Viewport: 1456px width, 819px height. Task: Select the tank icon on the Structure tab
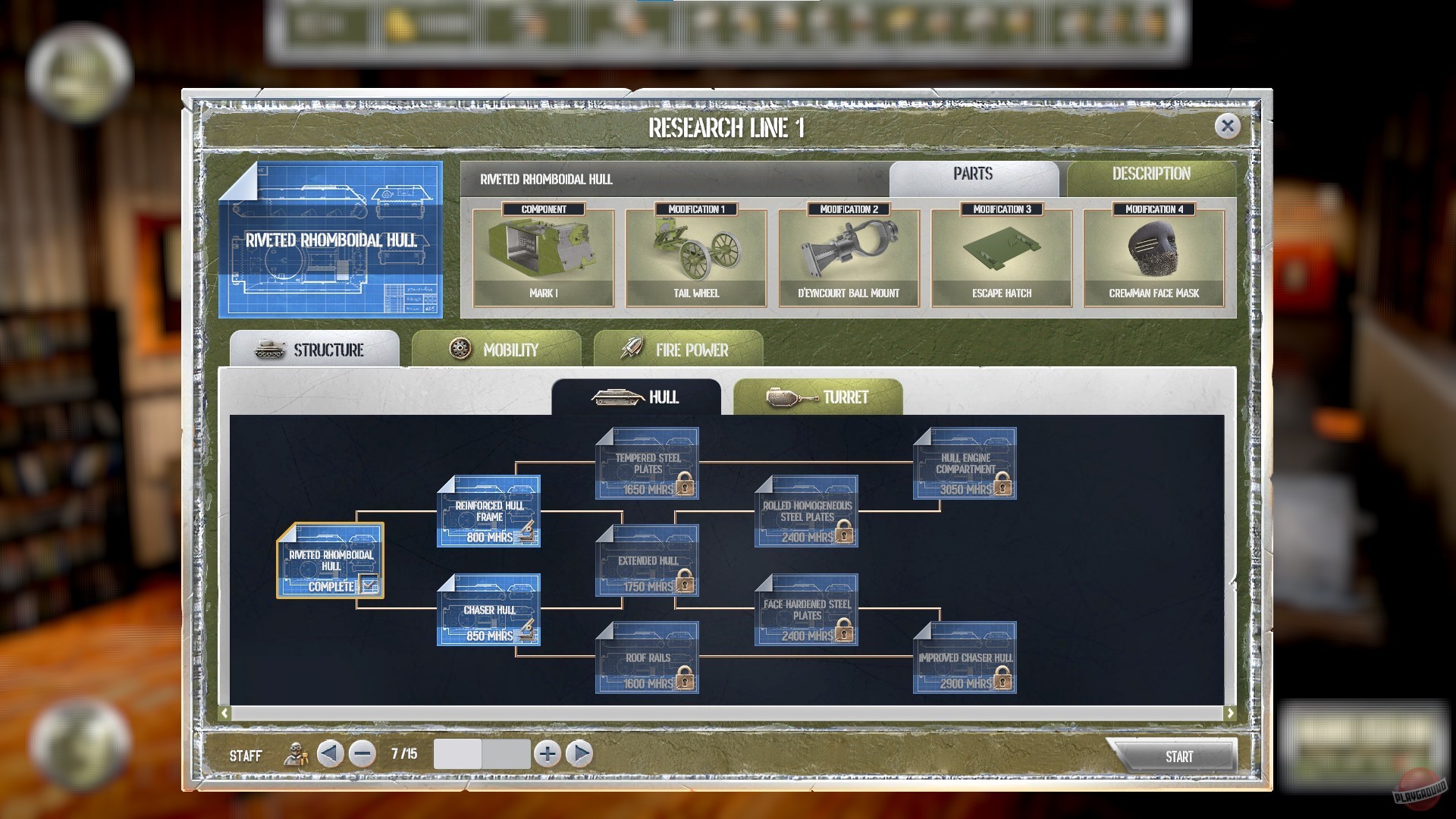pyautogui.click(x=268, y=350)
